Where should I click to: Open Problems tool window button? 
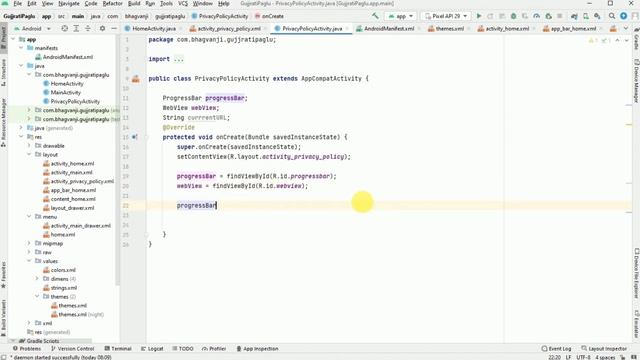point(27,349)
